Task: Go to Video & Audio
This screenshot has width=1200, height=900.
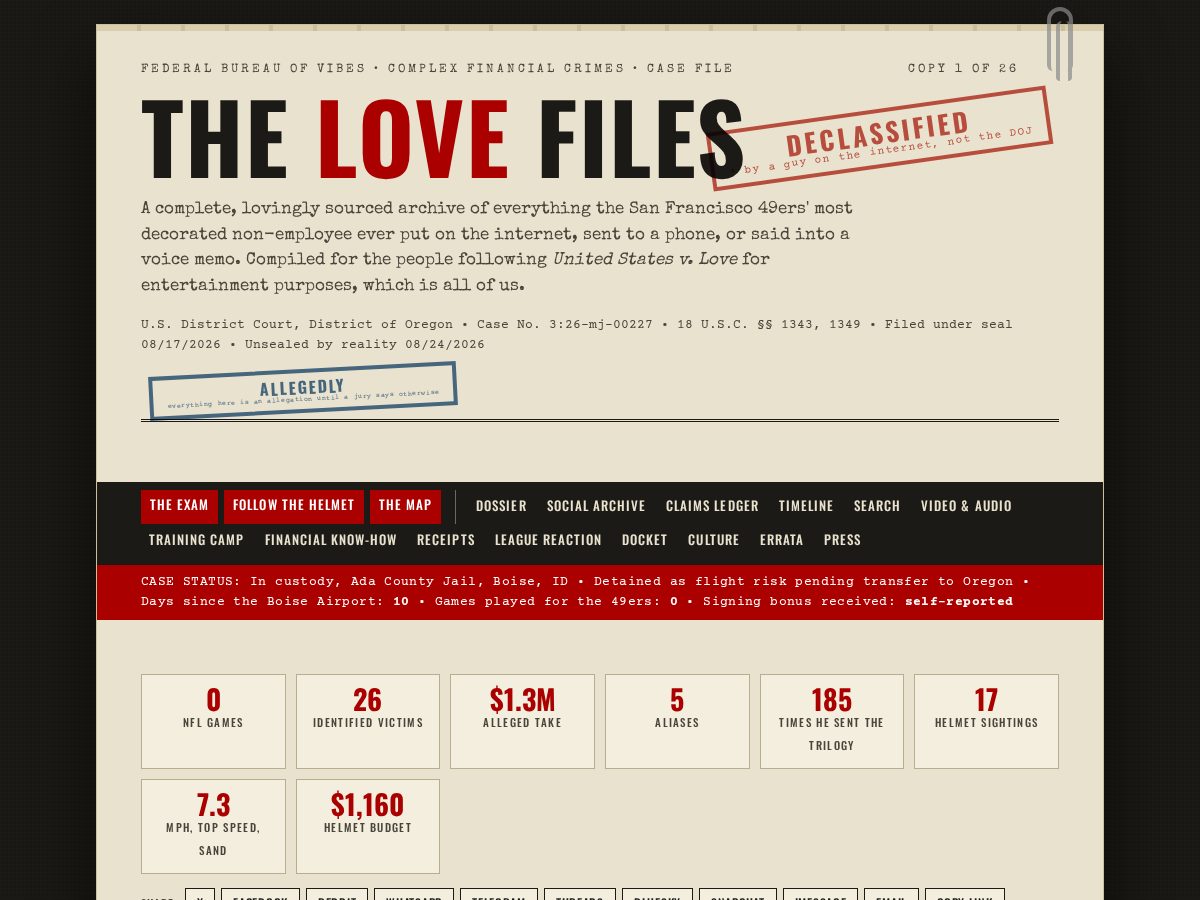Action: click(x=966, y=506)
